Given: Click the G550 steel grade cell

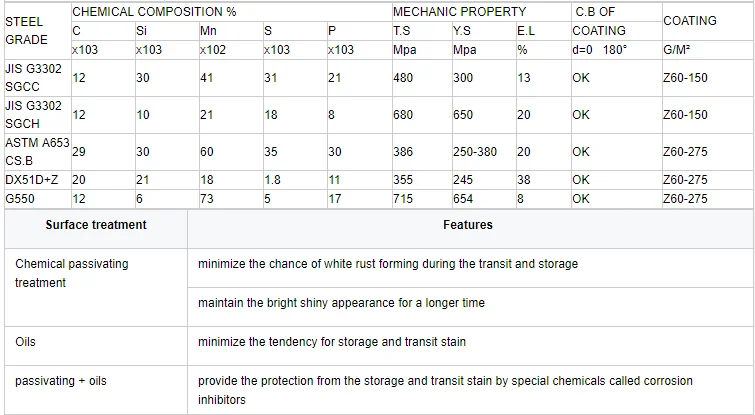Looking at the screenshot, I should (20, 199).
